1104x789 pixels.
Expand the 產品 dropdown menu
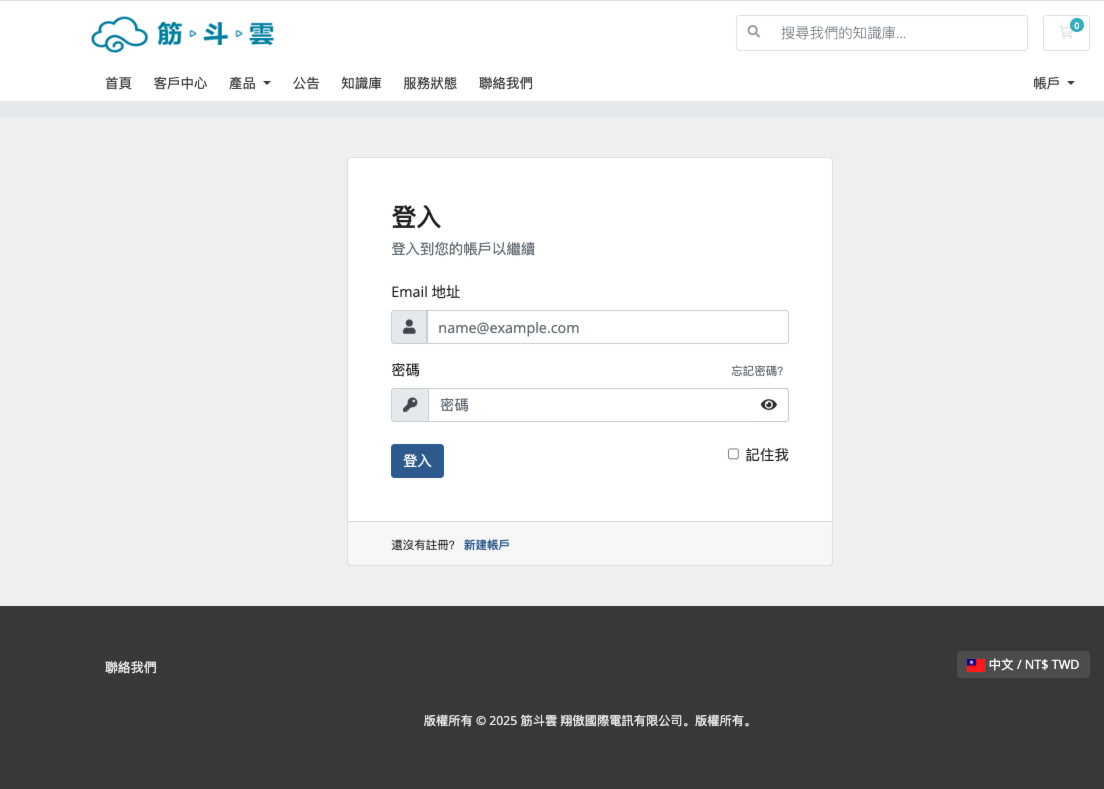tap(249, 83)
